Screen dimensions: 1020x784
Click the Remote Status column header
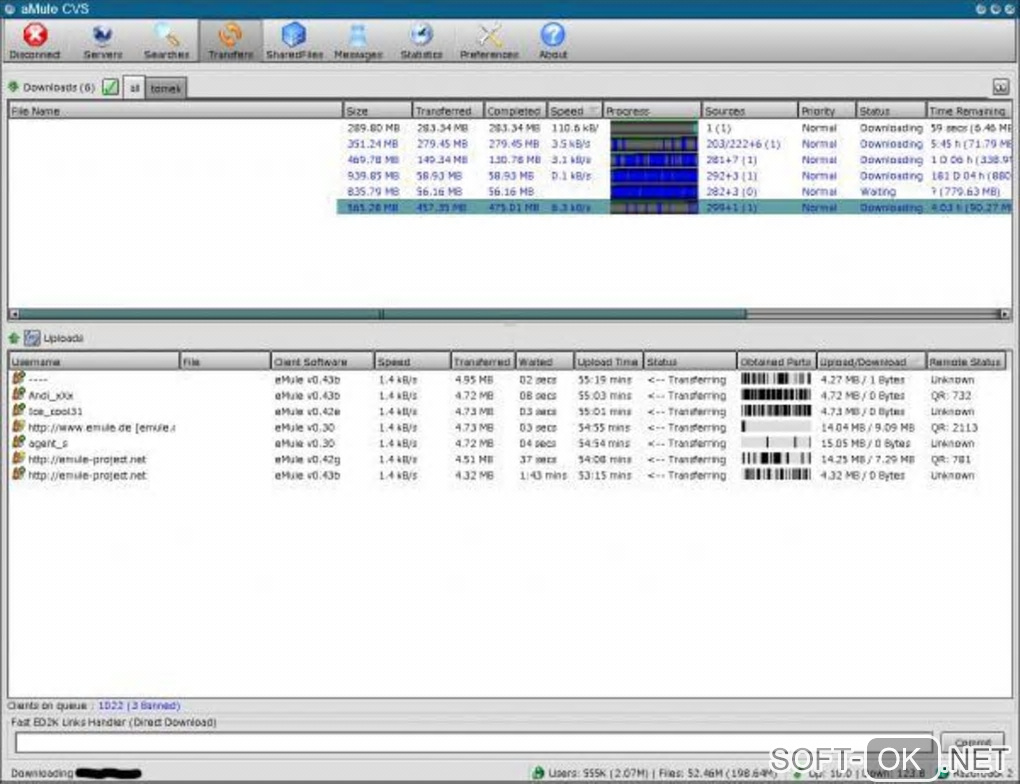coord(965,361)
